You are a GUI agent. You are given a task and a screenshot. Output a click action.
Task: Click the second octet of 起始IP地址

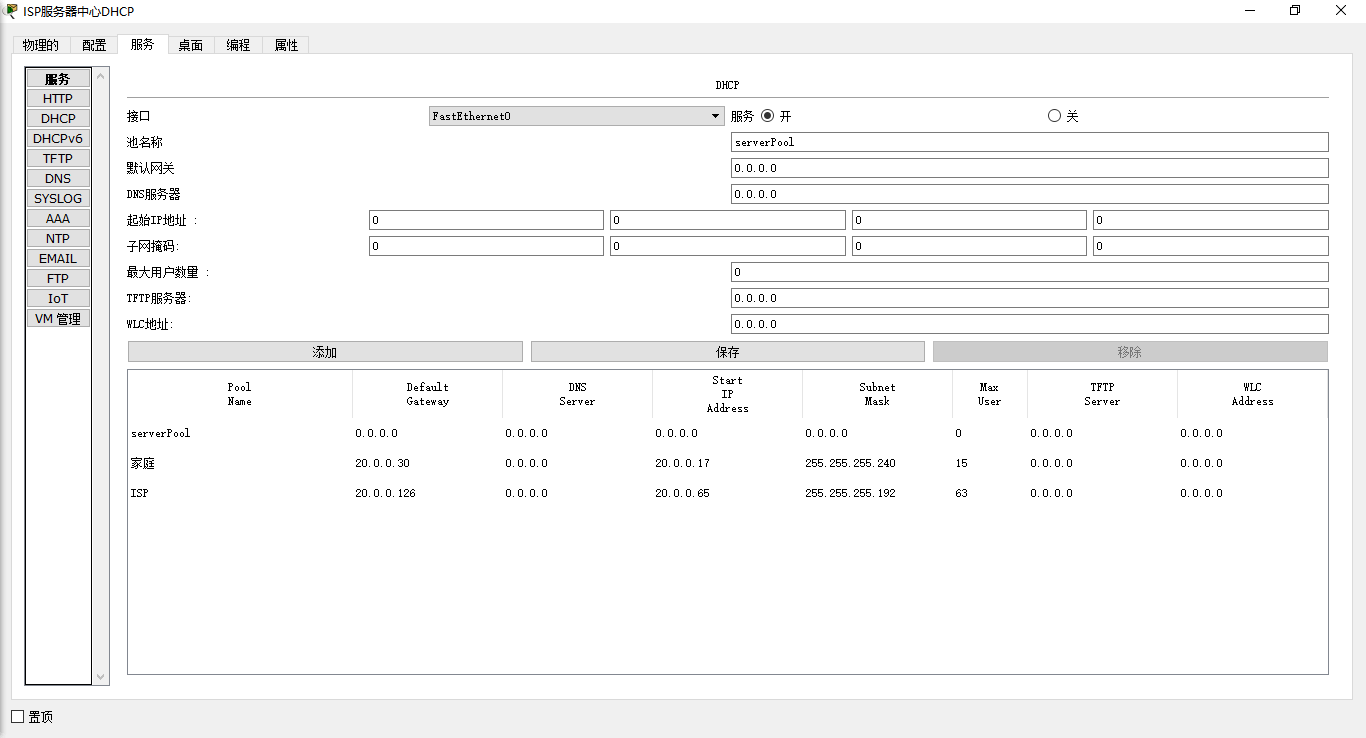tap(728, 220)
